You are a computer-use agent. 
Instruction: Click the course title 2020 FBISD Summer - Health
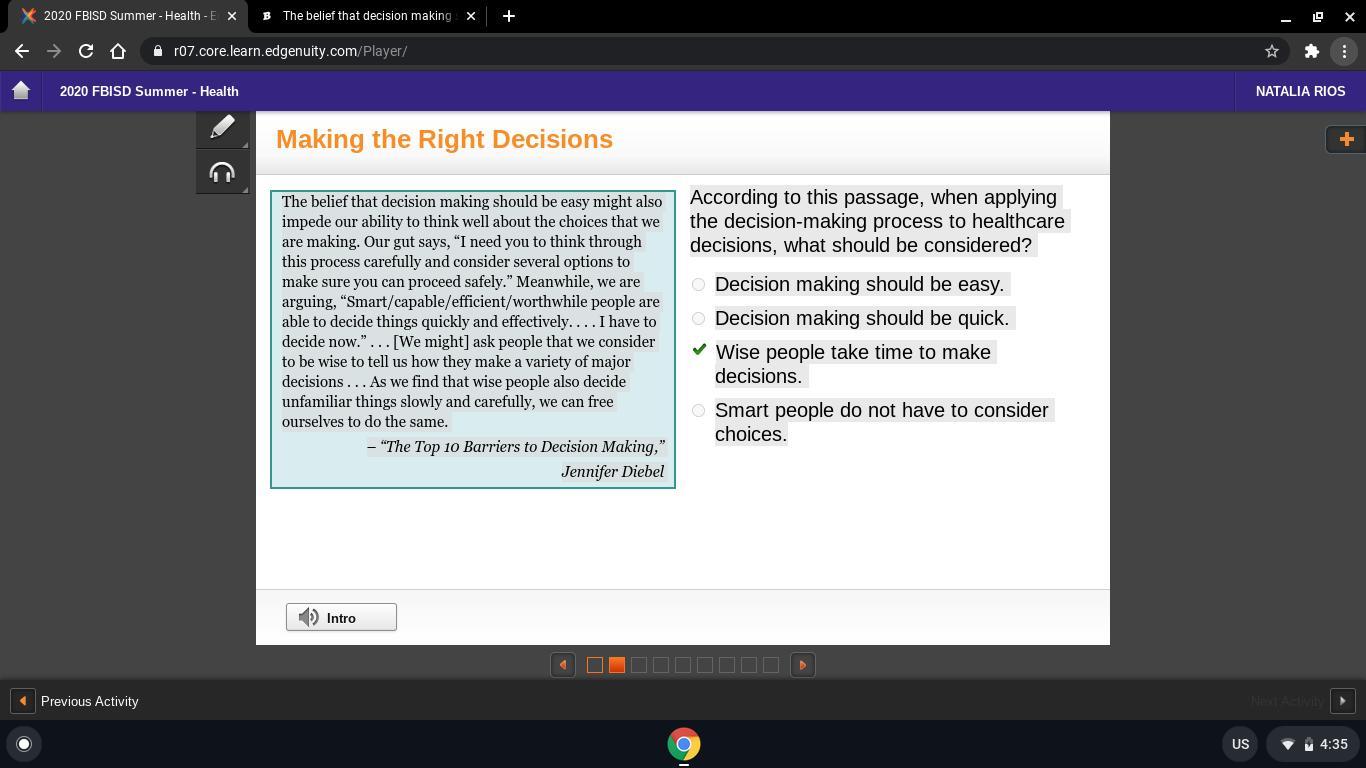coord(149,91)
